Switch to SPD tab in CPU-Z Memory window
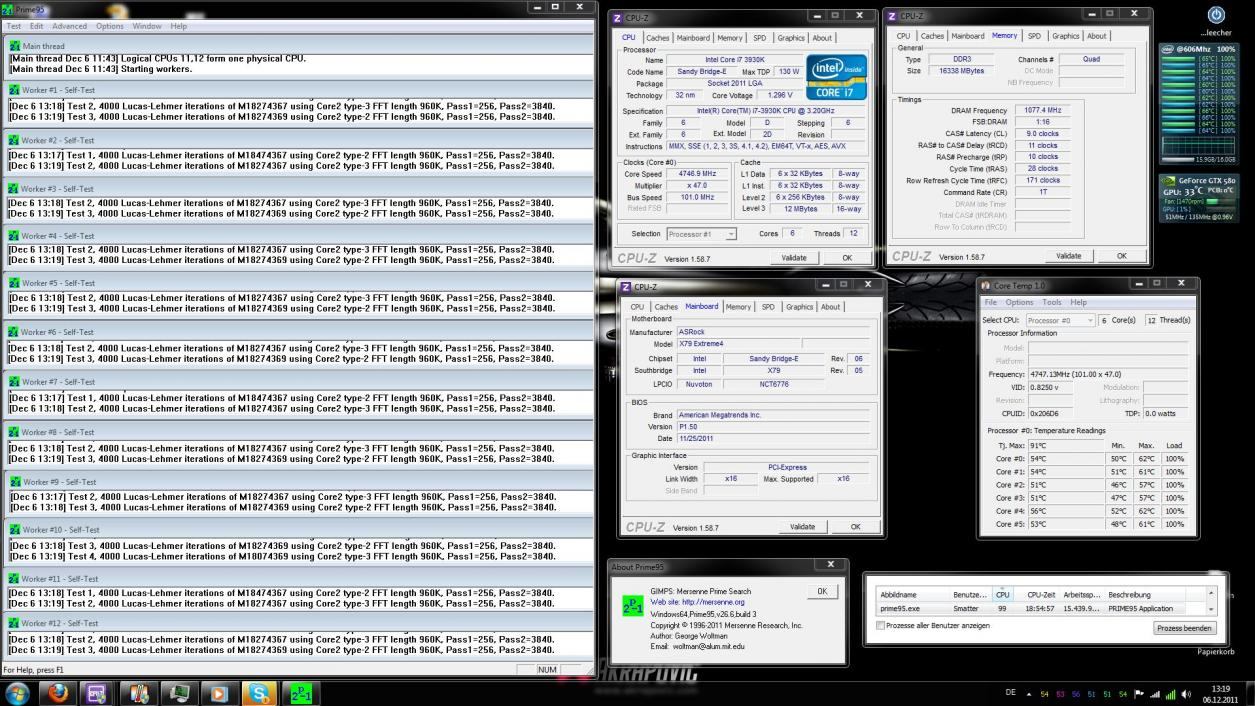The image size is (1255, 706). [1034, 36]
